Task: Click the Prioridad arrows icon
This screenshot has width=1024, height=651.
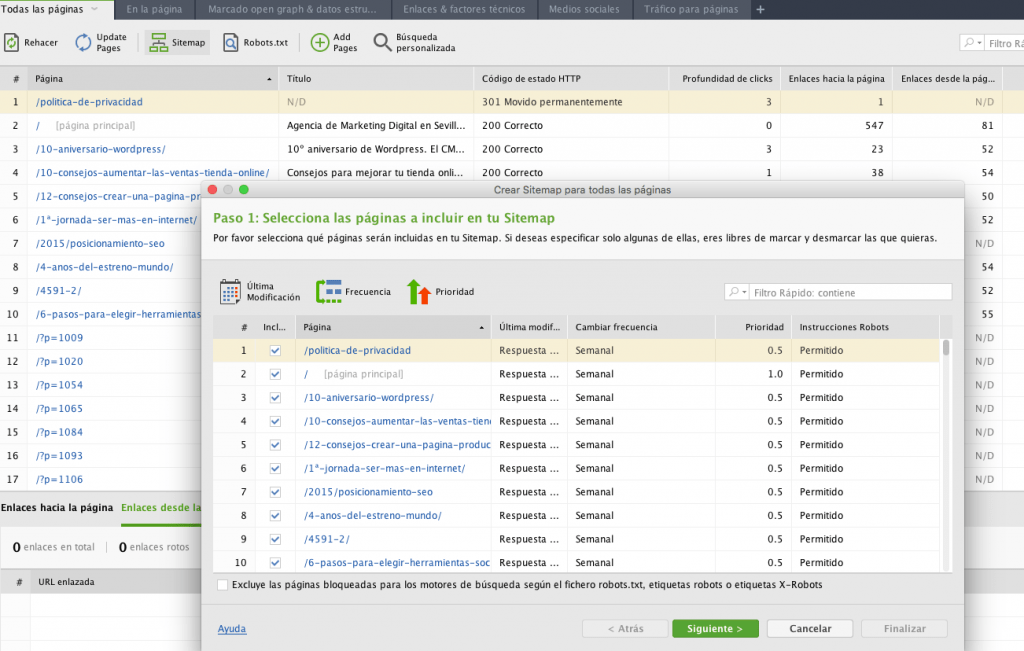Action: point(419,292)
